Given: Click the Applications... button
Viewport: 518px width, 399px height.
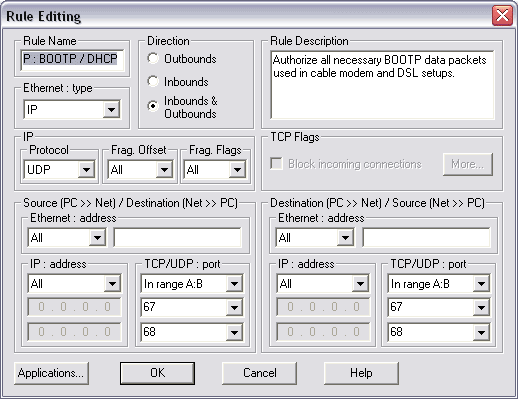Looking at the screenshot, I should [51, 373].
